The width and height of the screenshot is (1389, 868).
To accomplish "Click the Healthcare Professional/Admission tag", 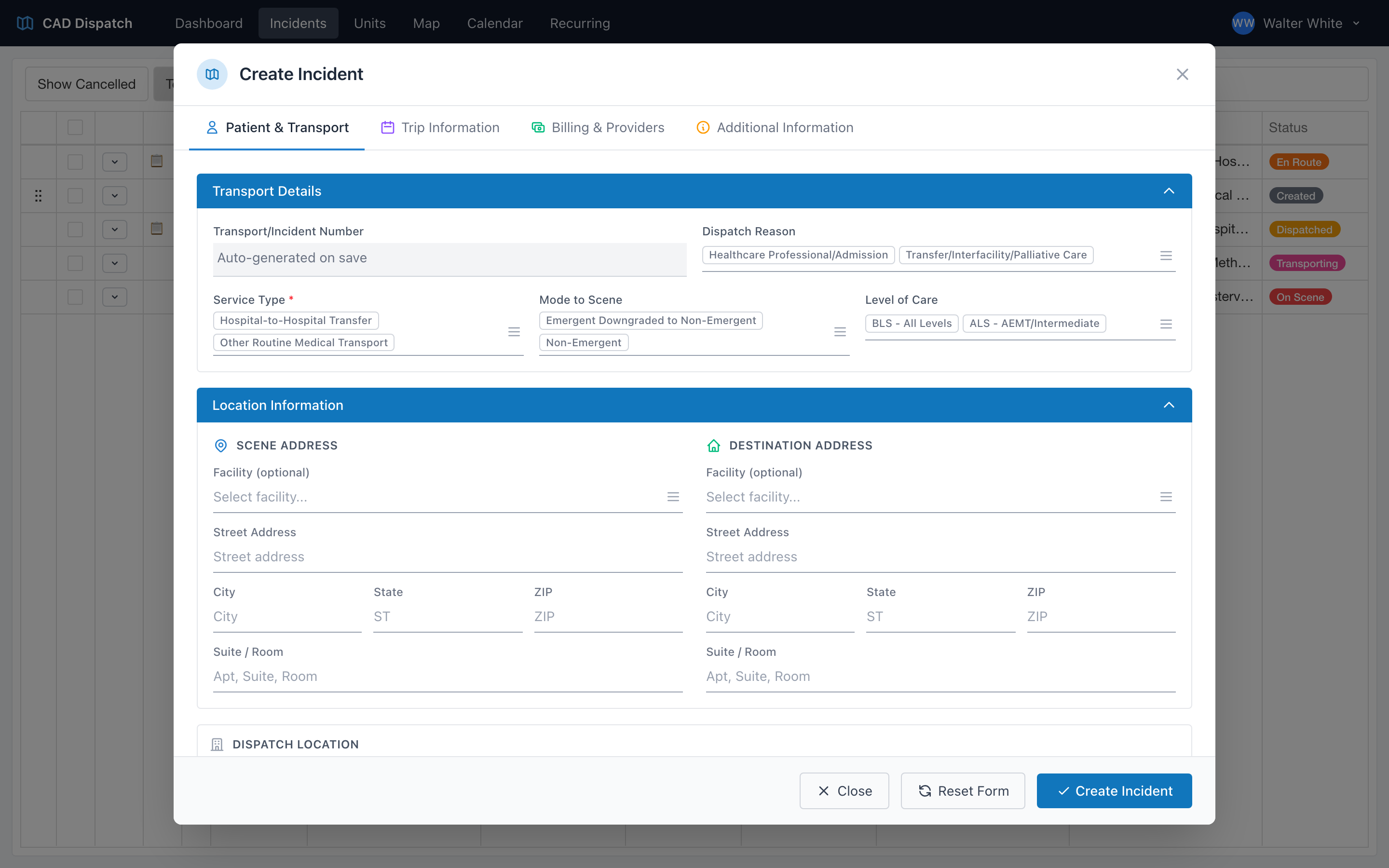I will click(x=798, y=255).
